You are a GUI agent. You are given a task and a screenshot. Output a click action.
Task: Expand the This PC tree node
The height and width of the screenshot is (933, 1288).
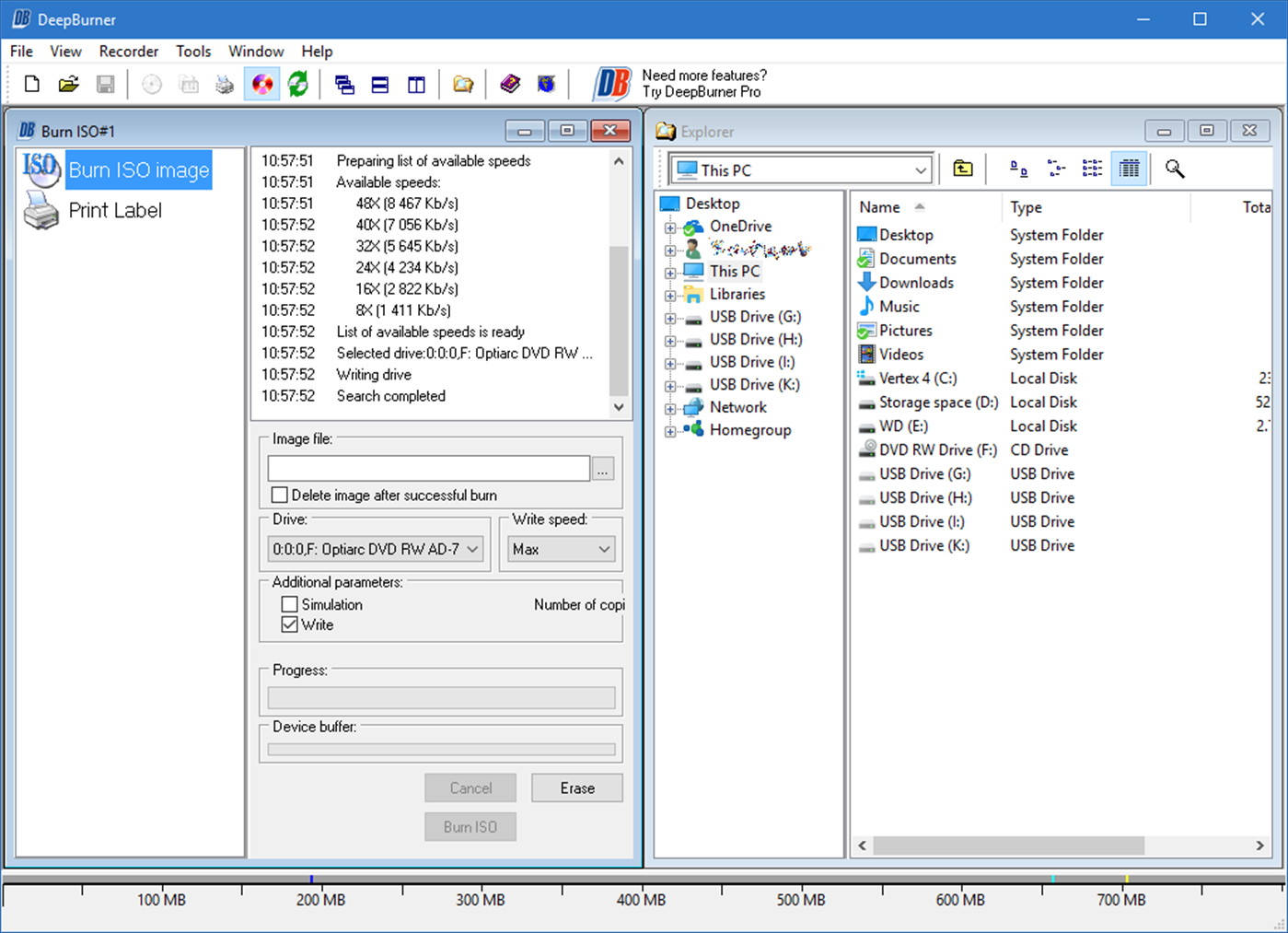[x=670, y=273]
